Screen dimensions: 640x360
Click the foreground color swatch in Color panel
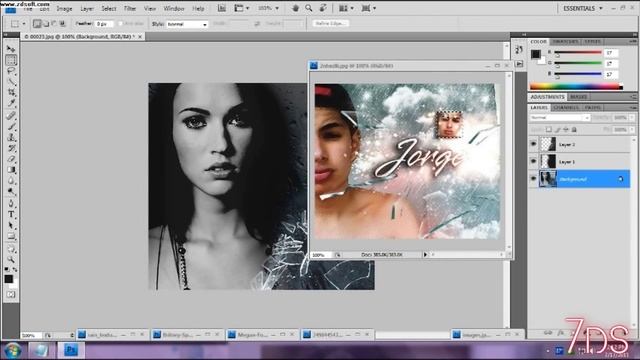[536, 54]
